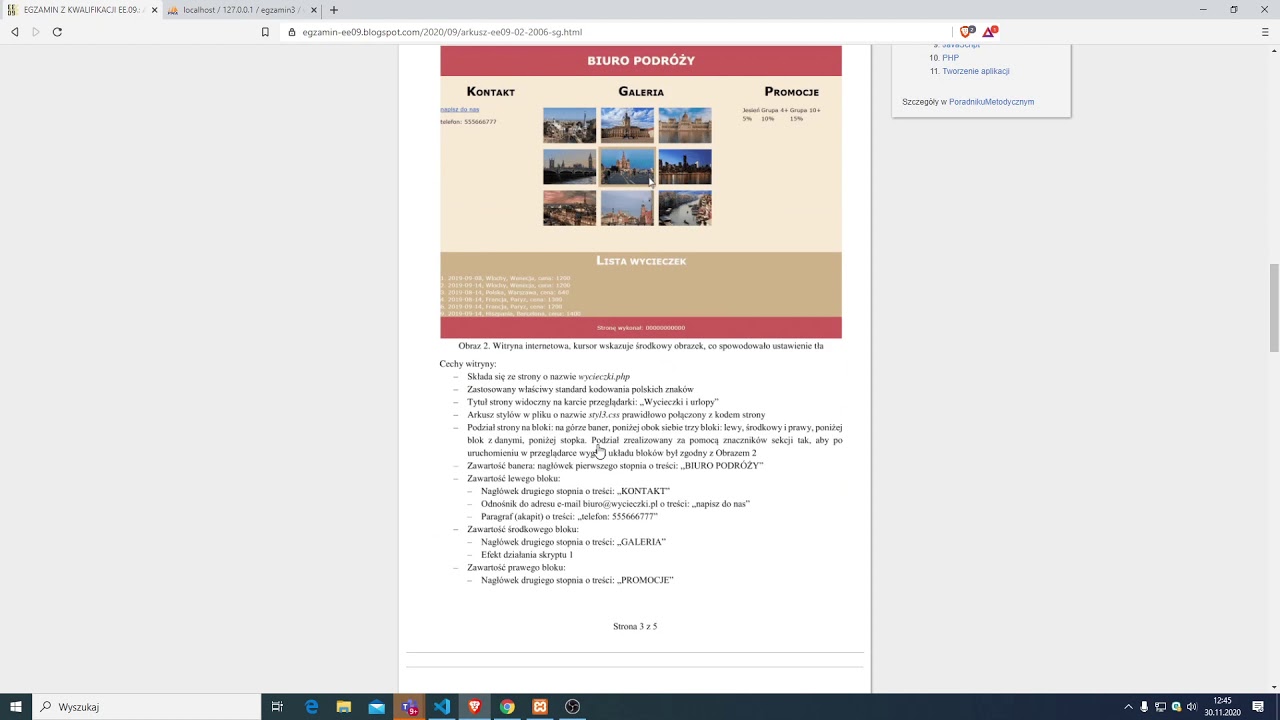The image size is (1280, 720).
Task: Click the Brave browser taskbar icon
Action: (x=474, y=707)
